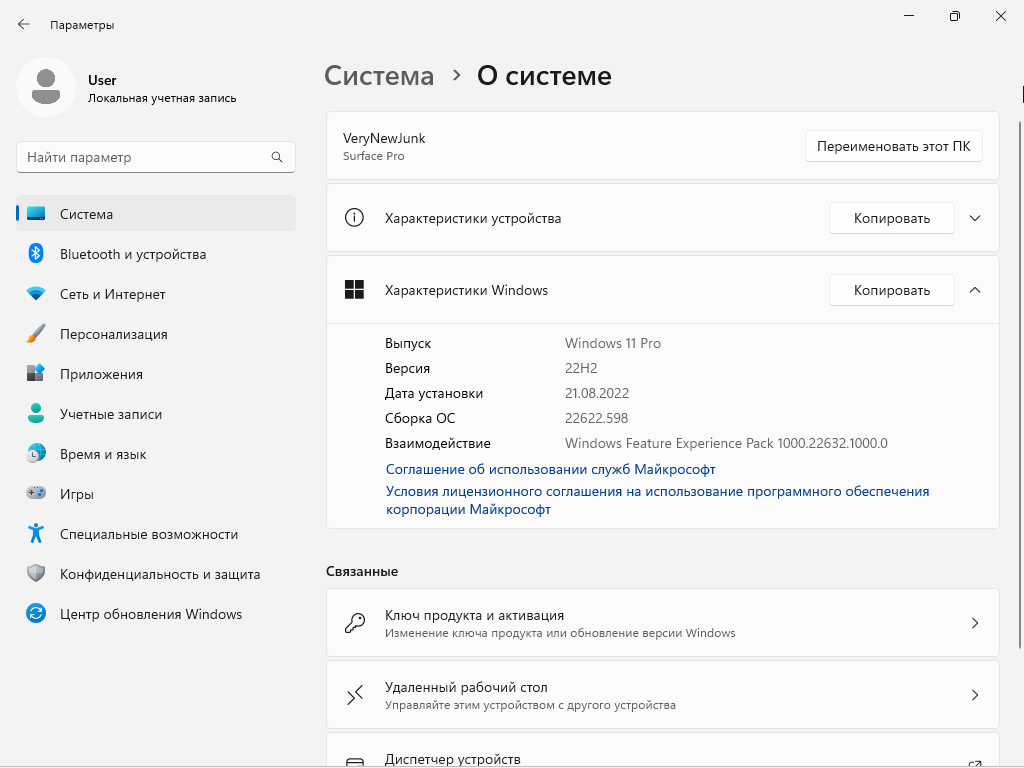The width and height of the screenshot is (1024, 768).
Task: Open Соглашение об использовании служб Майкрософт link
Action: 550,469
